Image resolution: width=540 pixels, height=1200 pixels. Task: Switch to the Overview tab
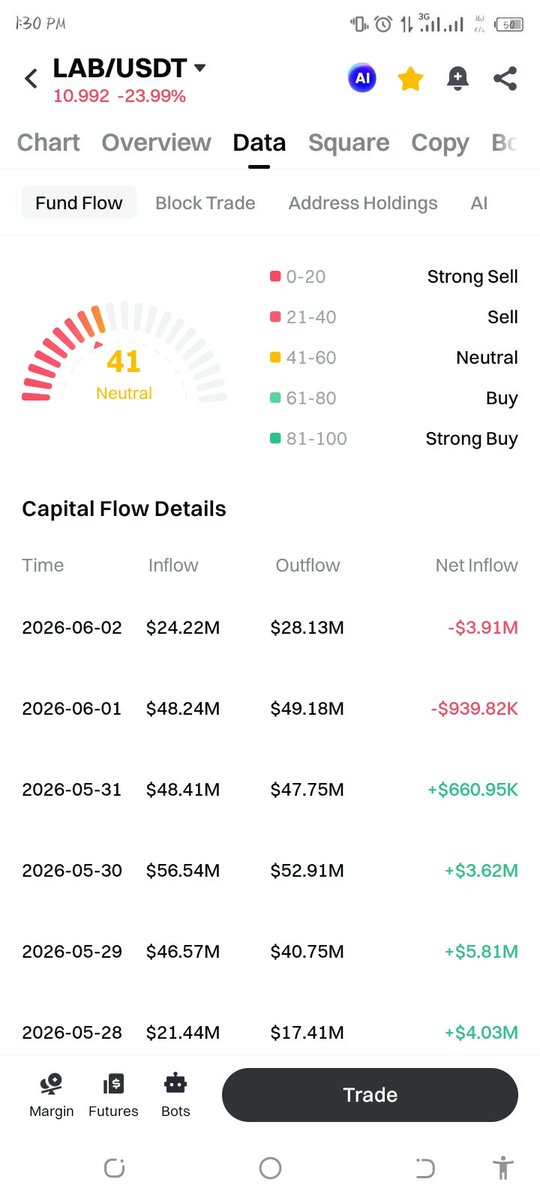[x=156, y=143]
